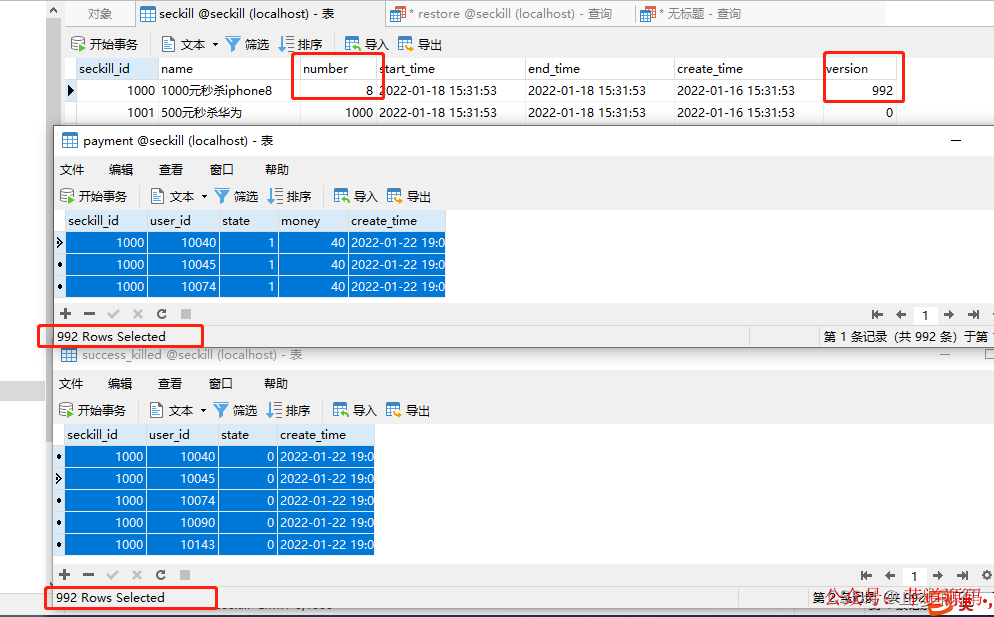Open 编辑 menu in success_killed window
This screenshot has width=994, height=617.
click(x=120, y=384)
